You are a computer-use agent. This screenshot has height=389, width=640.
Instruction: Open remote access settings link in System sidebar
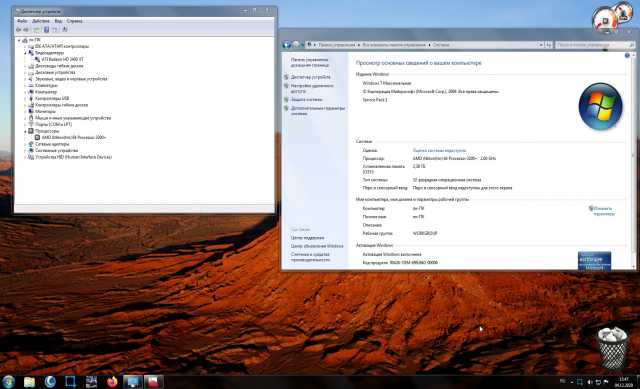click(x=312, y=89)
